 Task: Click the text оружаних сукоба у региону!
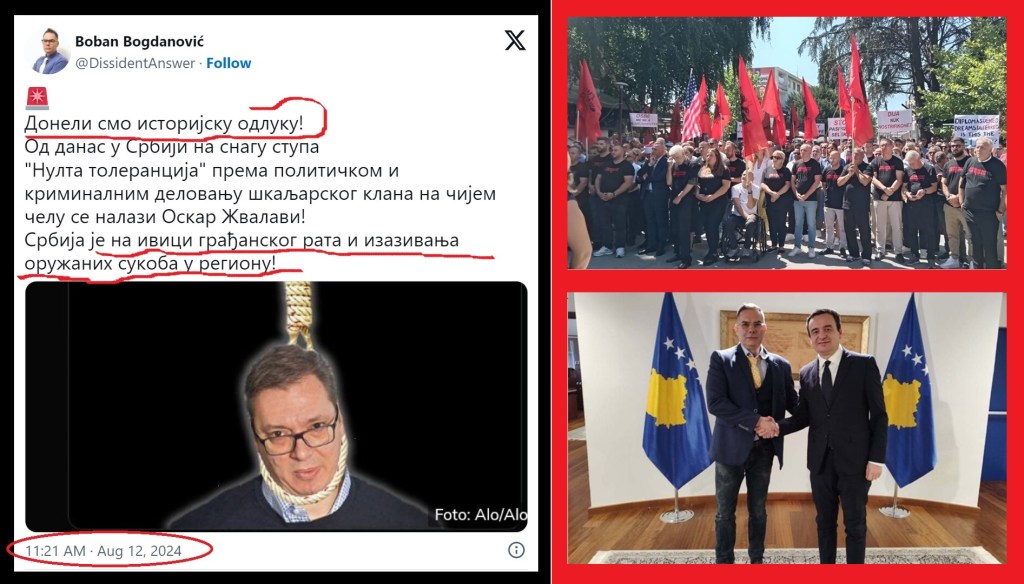point(150,263)
